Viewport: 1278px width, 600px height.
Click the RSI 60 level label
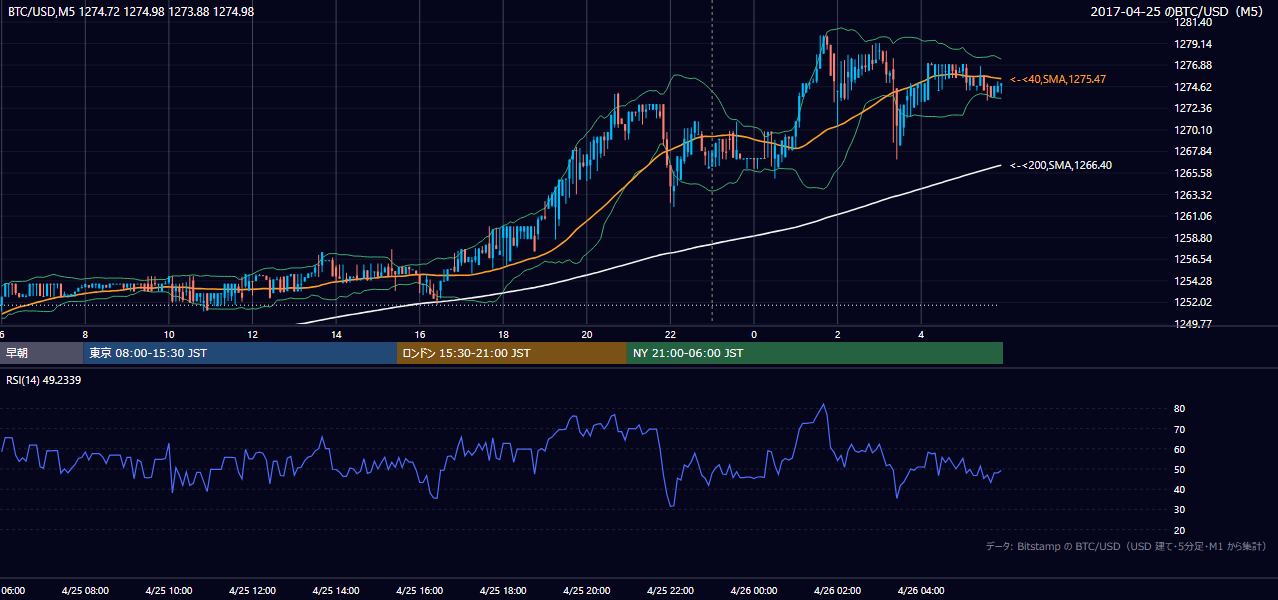coord(1179,449)
